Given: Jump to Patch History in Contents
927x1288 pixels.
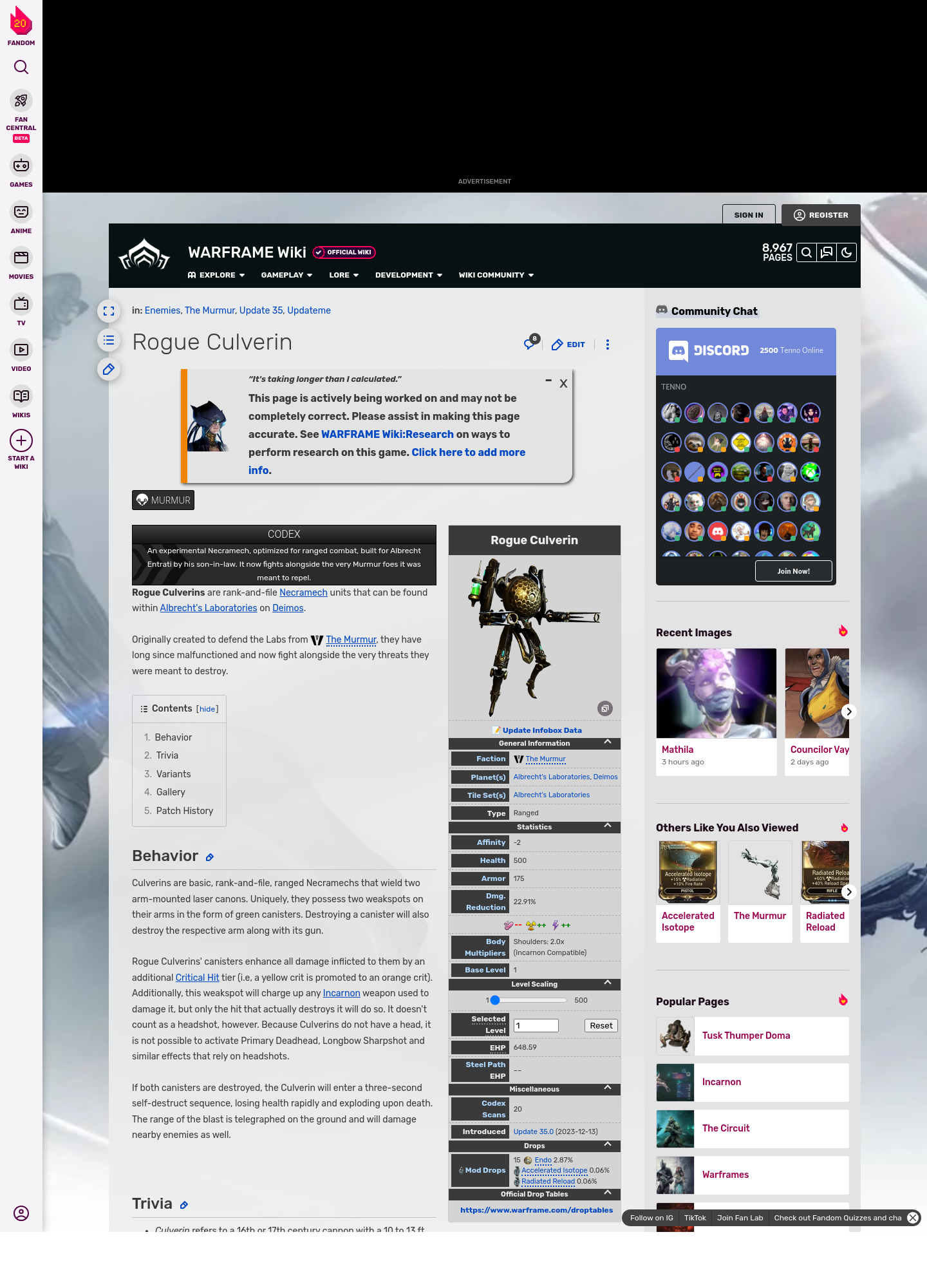Looking at the screenshot, I should 185,811.
